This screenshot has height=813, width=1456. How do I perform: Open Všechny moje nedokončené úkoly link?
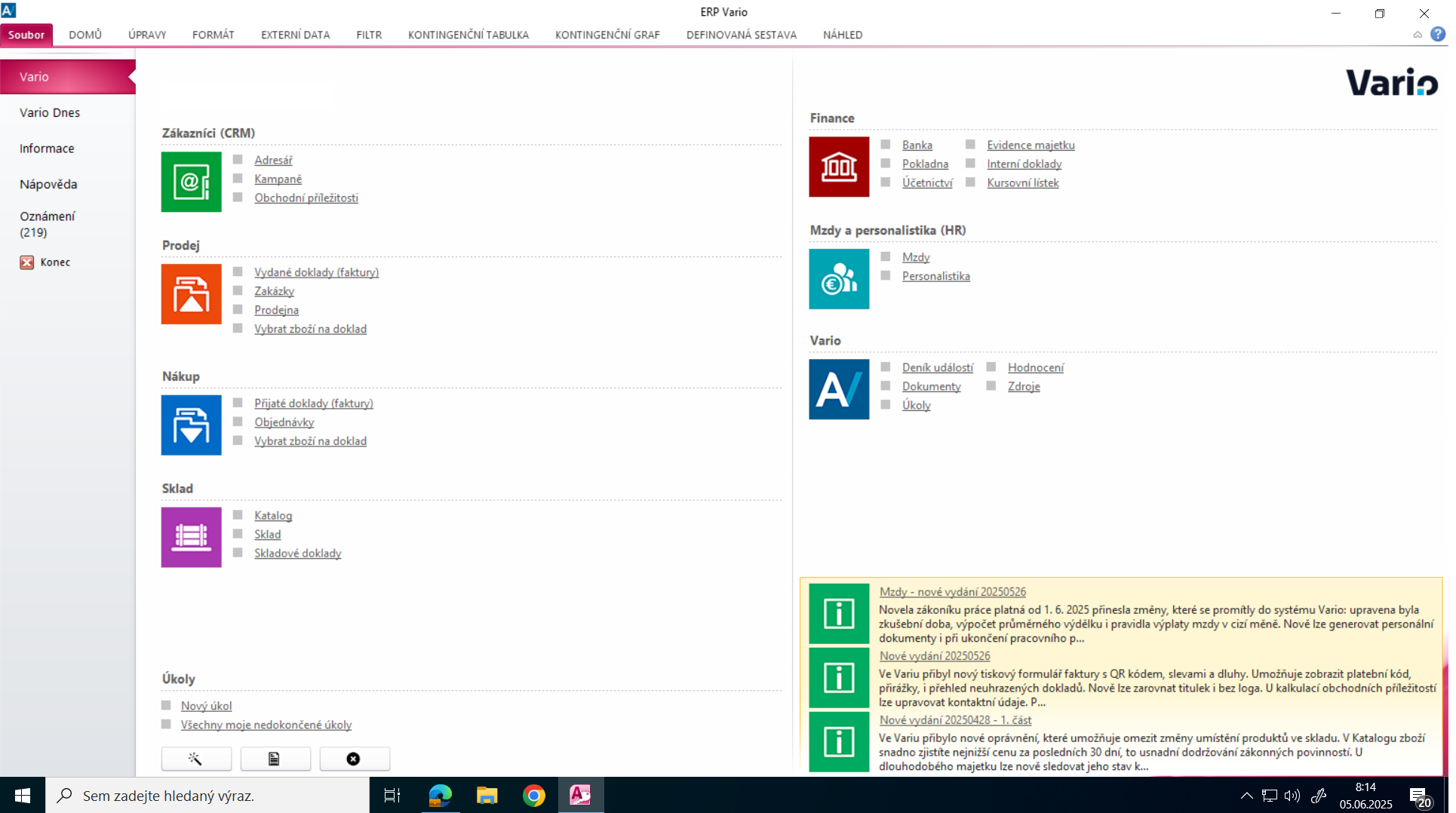[266, 725]
